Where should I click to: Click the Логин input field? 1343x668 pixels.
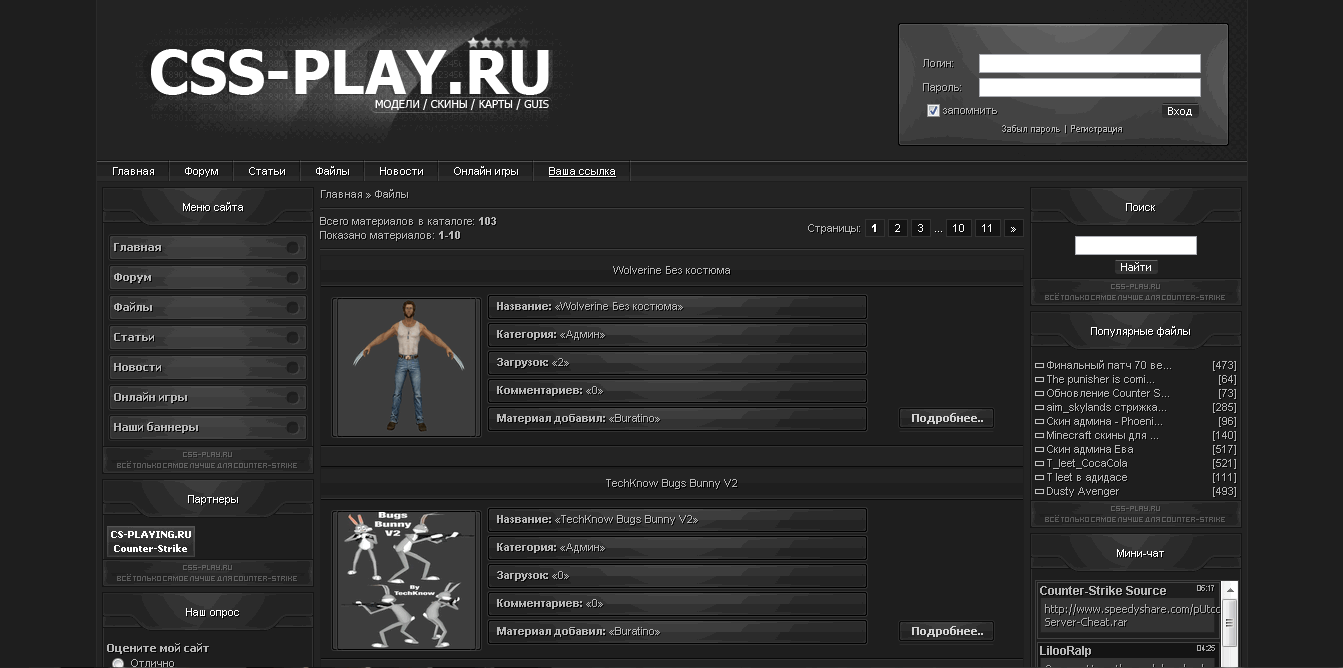point(1089,64)
